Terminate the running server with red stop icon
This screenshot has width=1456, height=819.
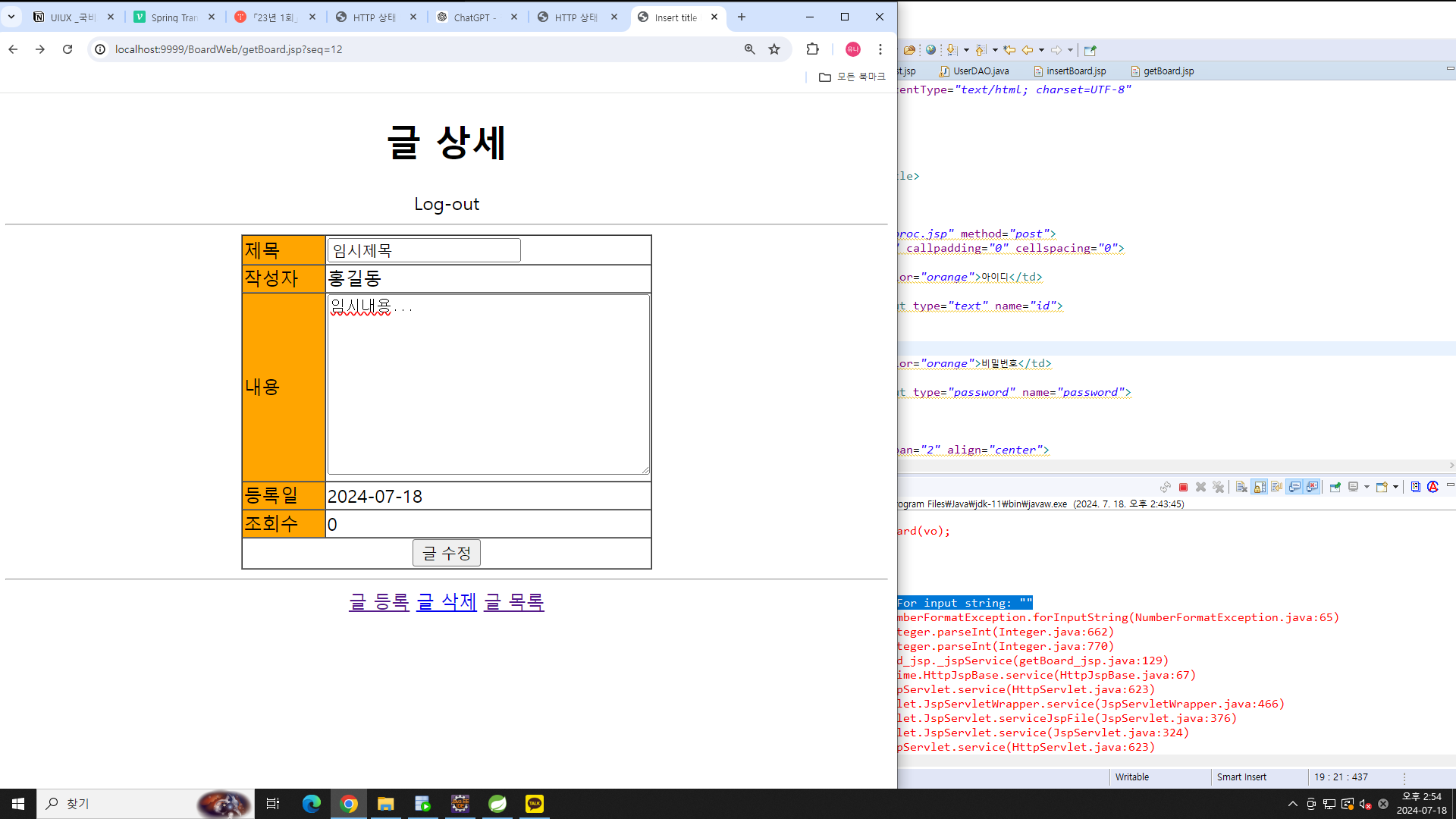(1183, 487)
